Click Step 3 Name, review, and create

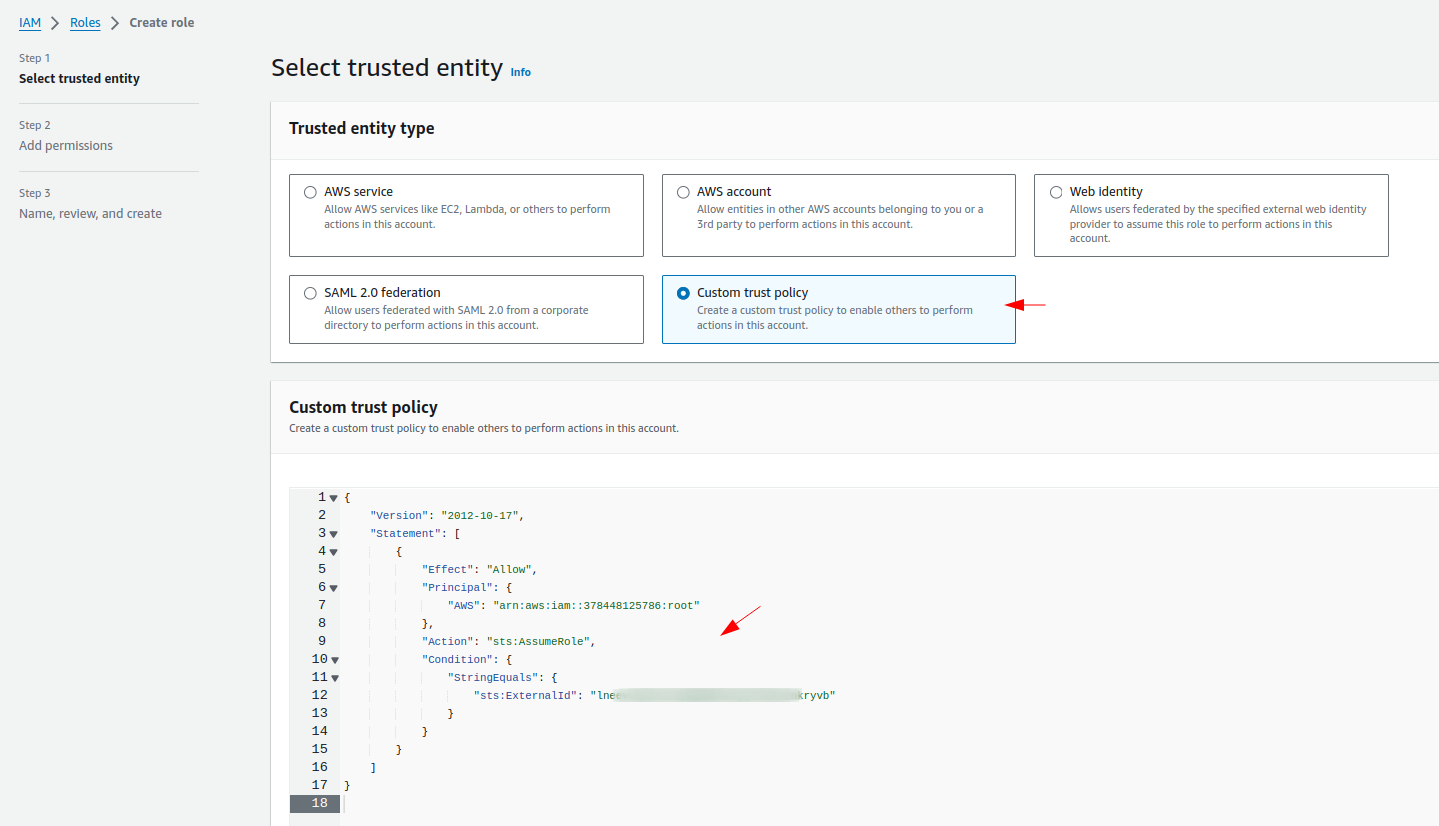[x=90, y=214]
